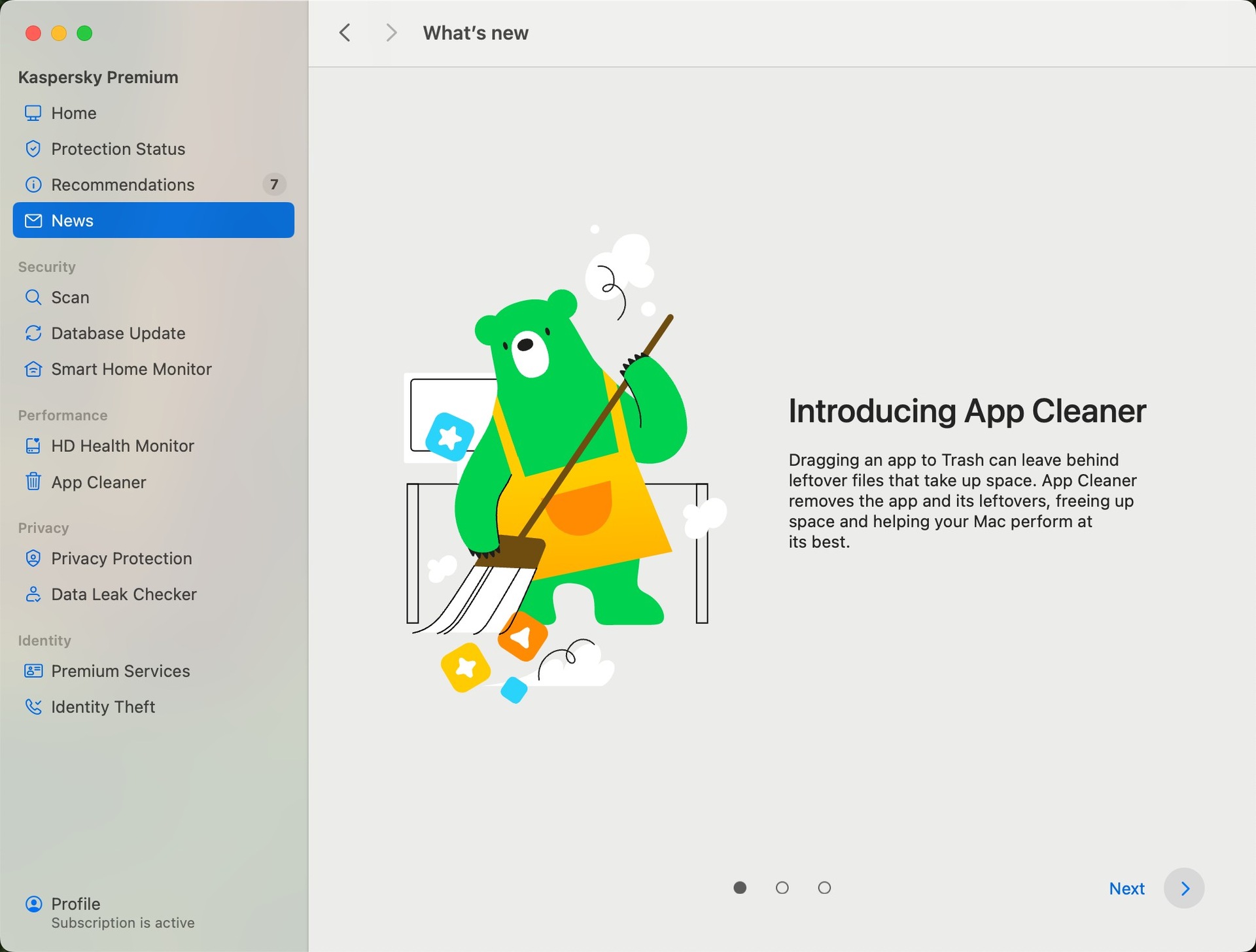Screen dimensions: 1256x952
Task: Open Protection Status in sidebar
Action: pos(118,149)
